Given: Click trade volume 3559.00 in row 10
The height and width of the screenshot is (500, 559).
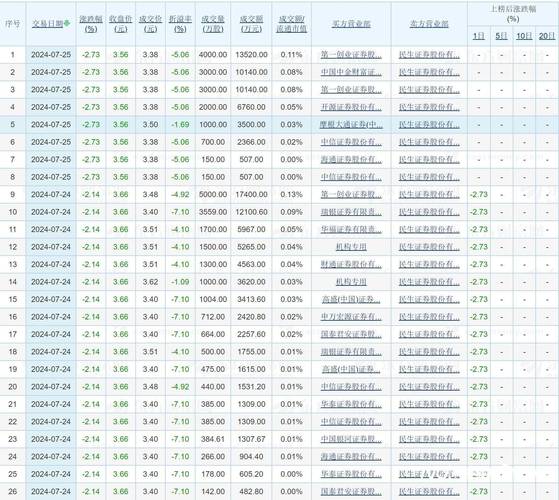Looking at the screenshot, I should point(213,212).
